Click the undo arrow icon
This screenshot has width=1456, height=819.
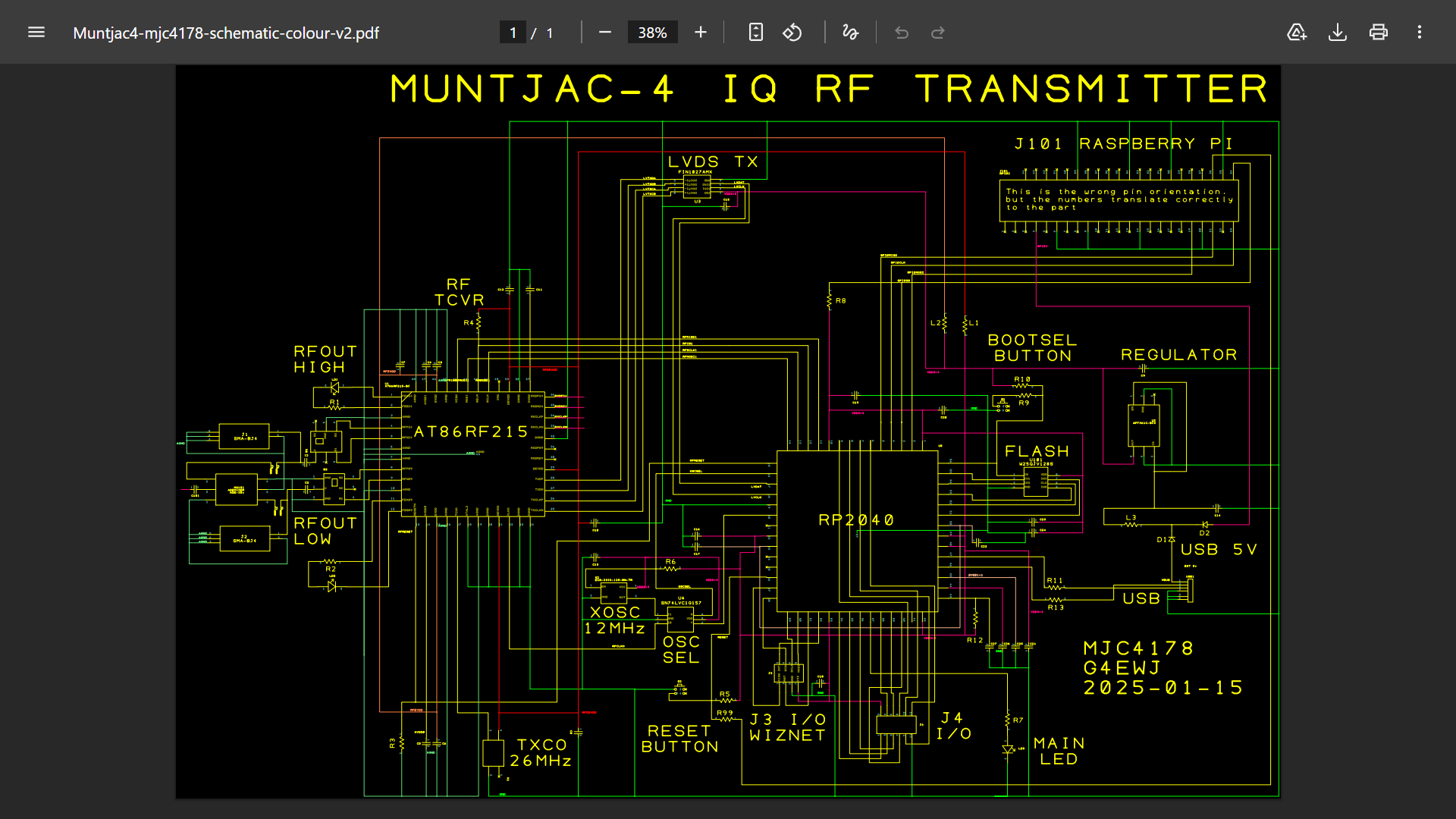point(902,33)
